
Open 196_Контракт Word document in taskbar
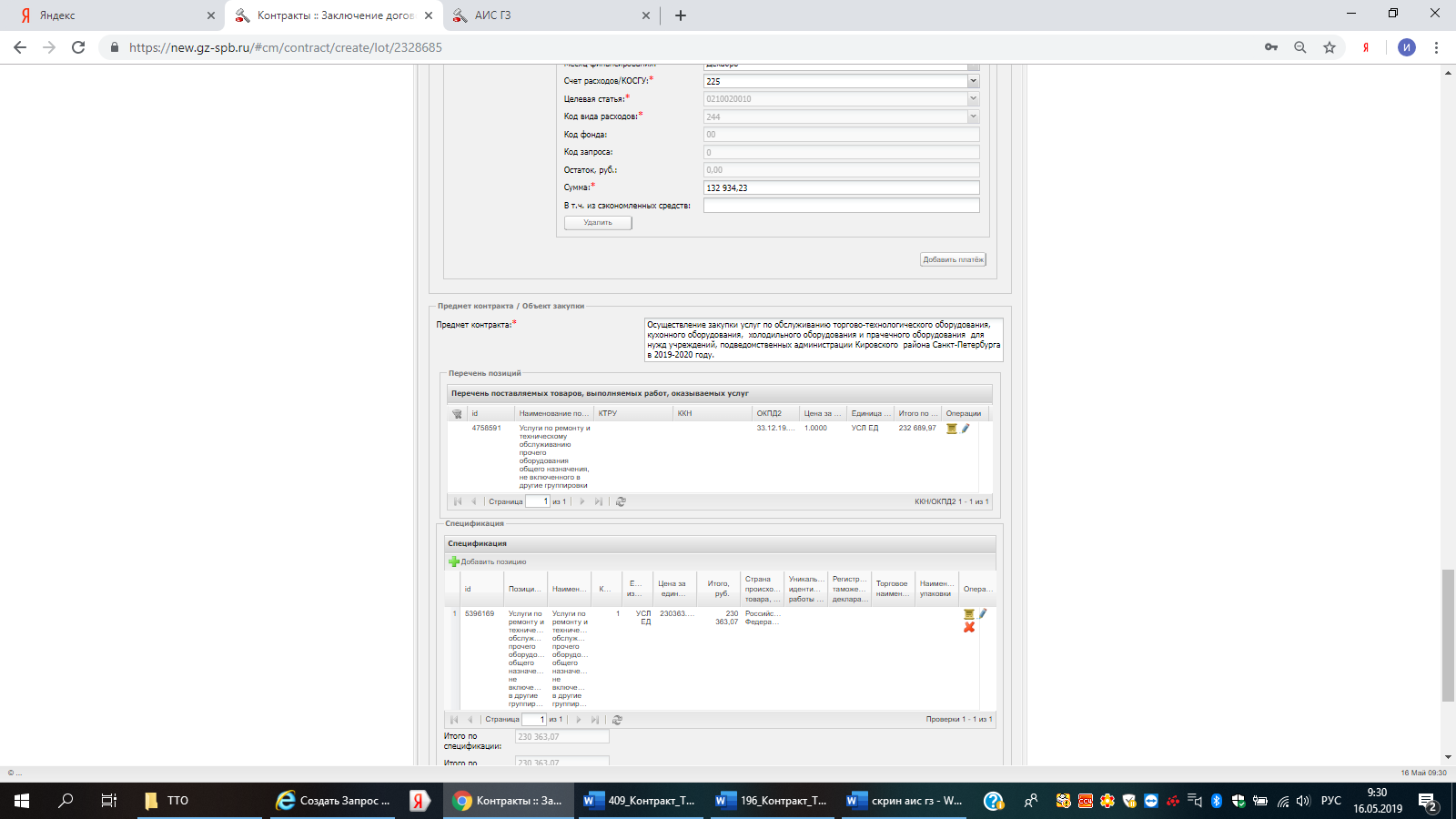773,801
